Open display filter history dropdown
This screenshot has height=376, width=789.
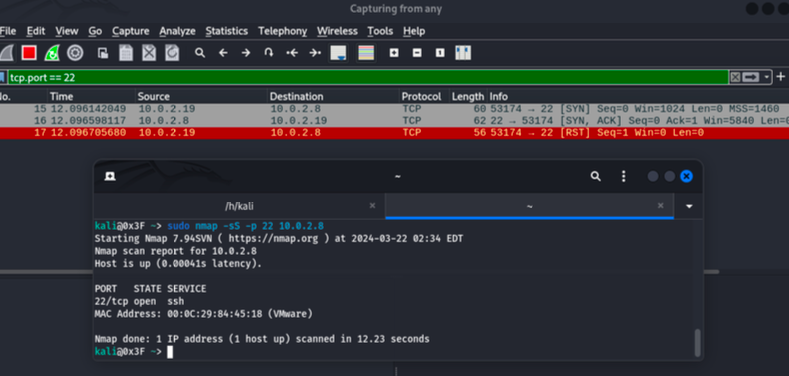[766, 77]
